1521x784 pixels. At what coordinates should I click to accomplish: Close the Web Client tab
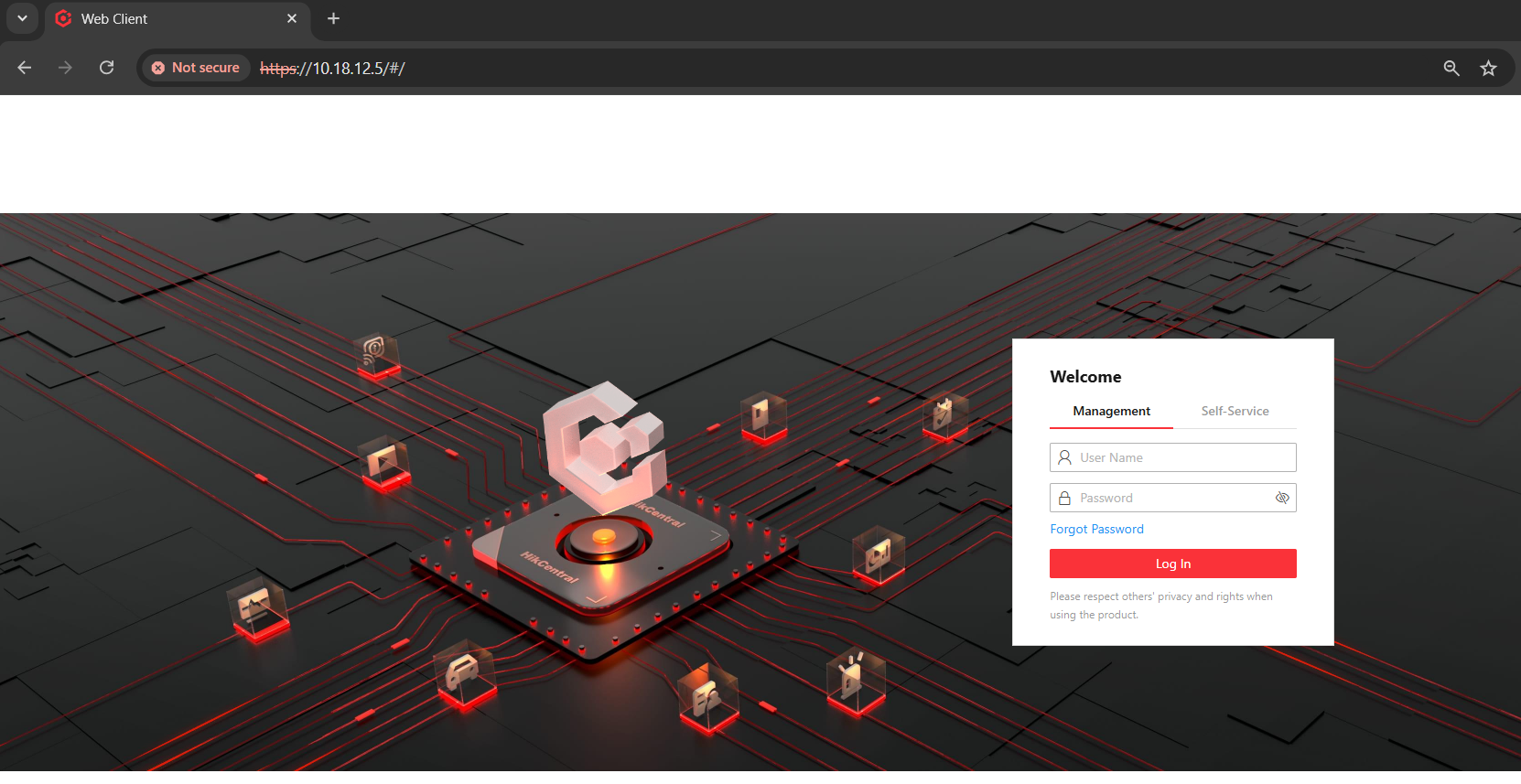tap(292, 18)
